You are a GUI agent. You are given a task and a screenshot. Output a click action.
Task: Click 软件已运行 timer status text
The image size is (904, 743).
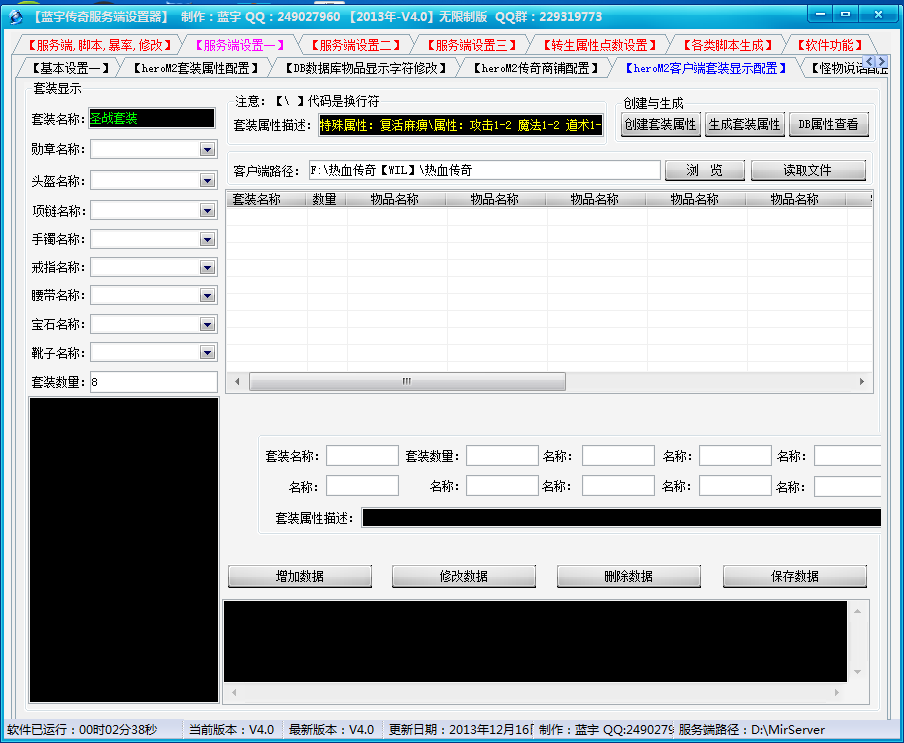(x=82, y=730)
